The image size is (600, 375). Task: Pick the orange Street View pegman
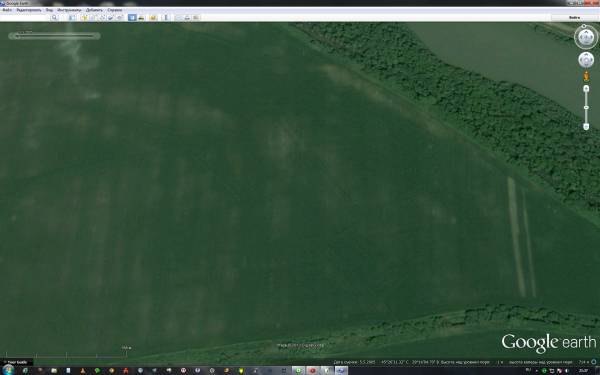(x=586, y=77)
